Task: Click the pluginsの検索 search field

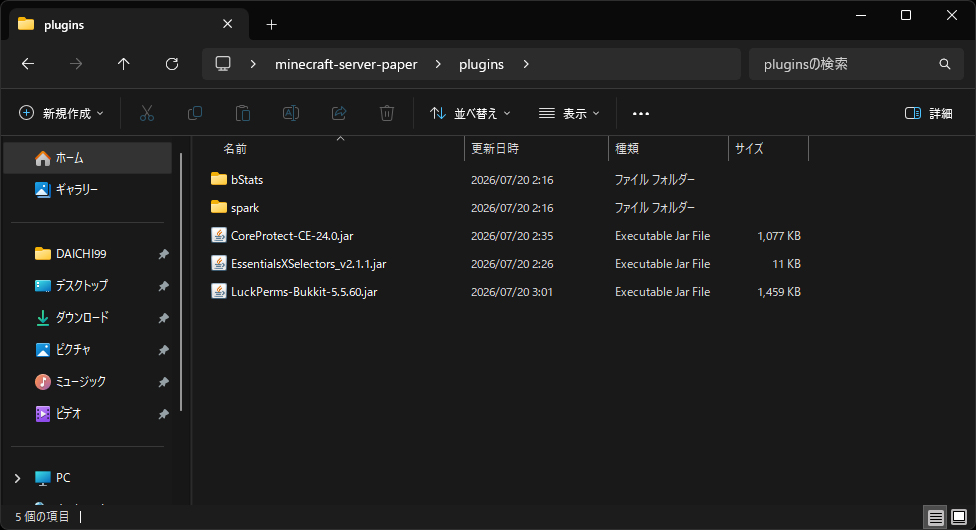Action: coord(856,64)
